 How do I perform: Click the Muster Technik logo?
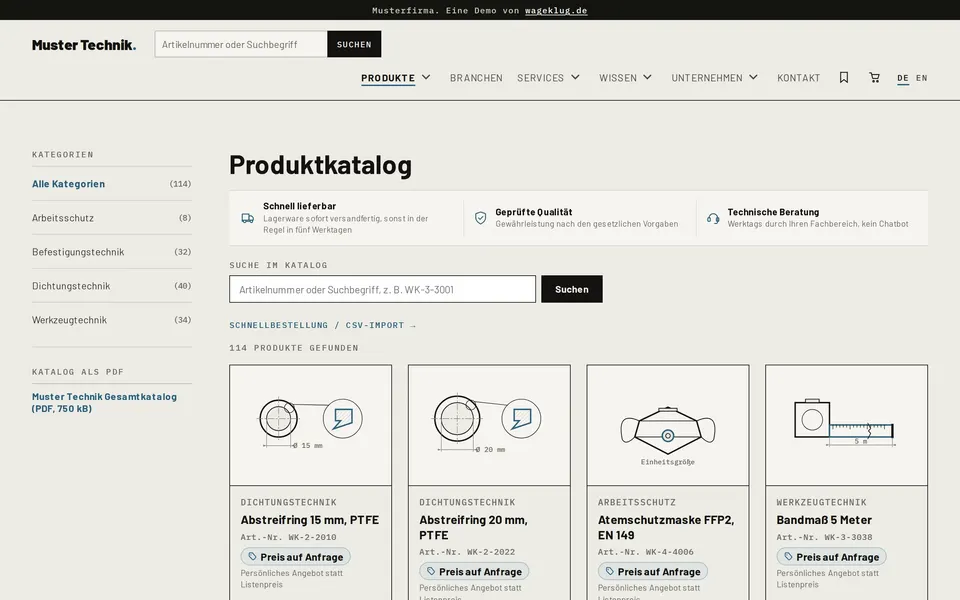tap(84, 45)
